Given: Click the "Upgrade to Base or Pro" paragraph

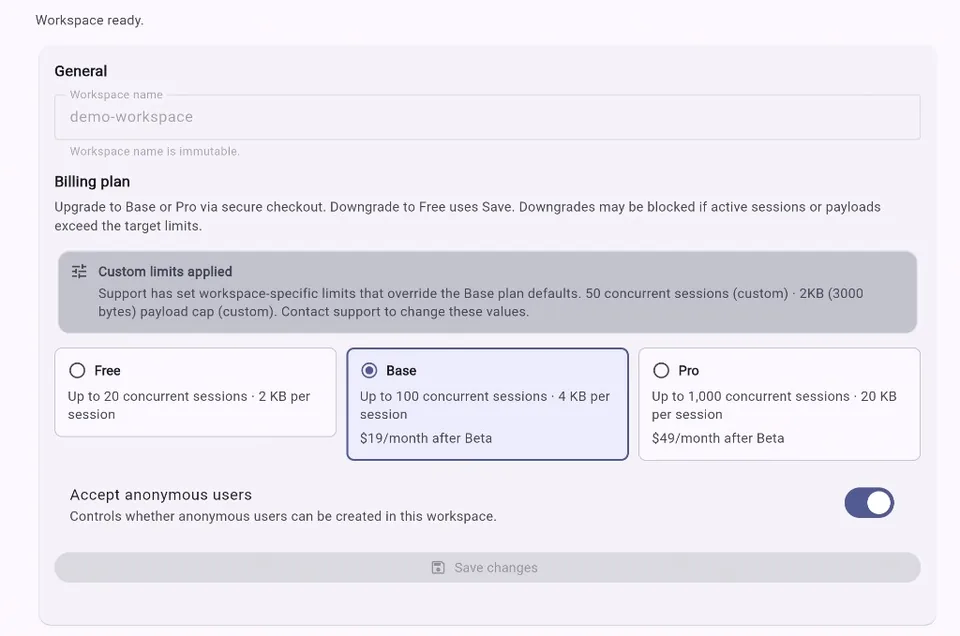Looking at the screenshot, I should coord(468,216).
